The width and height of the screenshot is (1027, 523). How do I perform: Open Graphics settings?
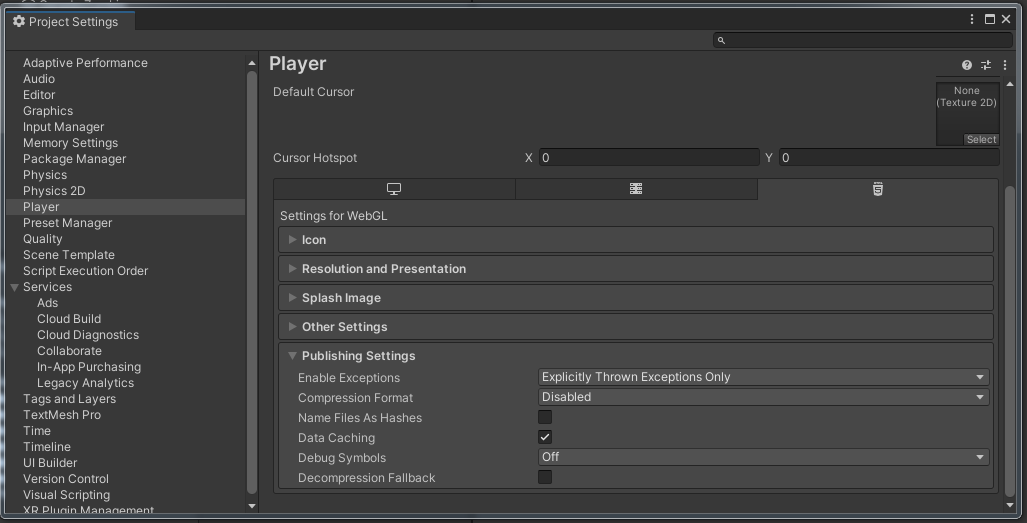coord(48,111)
